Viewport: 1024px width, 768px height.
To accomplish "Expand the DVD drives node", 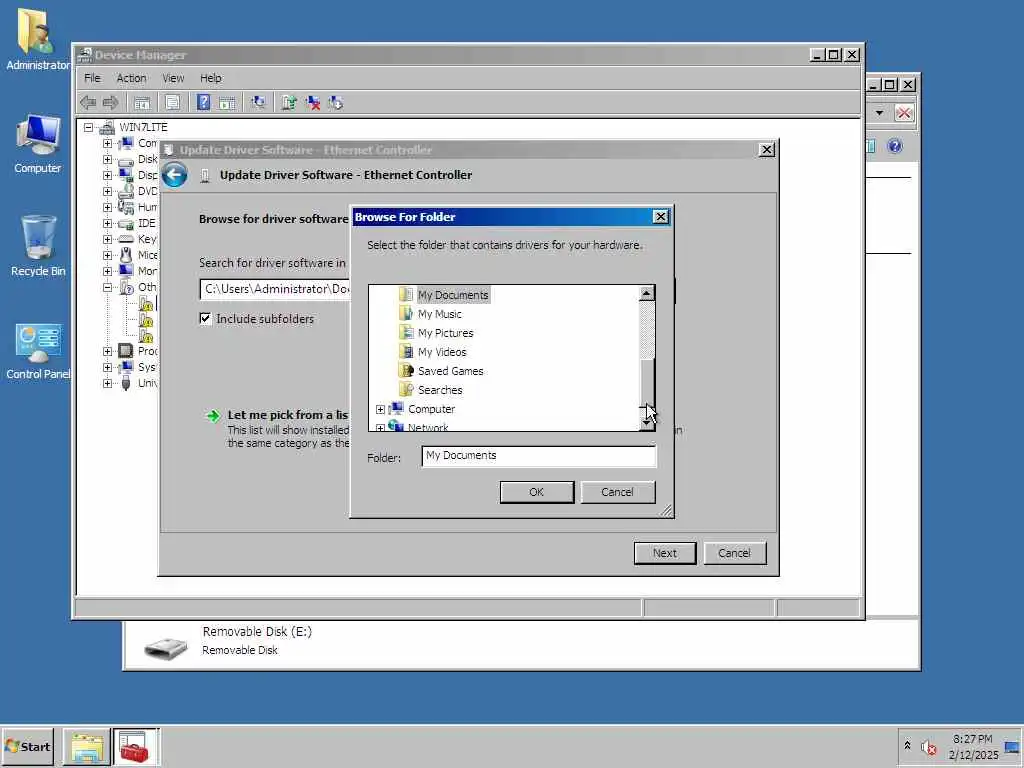I will click(x=107, y=191).
